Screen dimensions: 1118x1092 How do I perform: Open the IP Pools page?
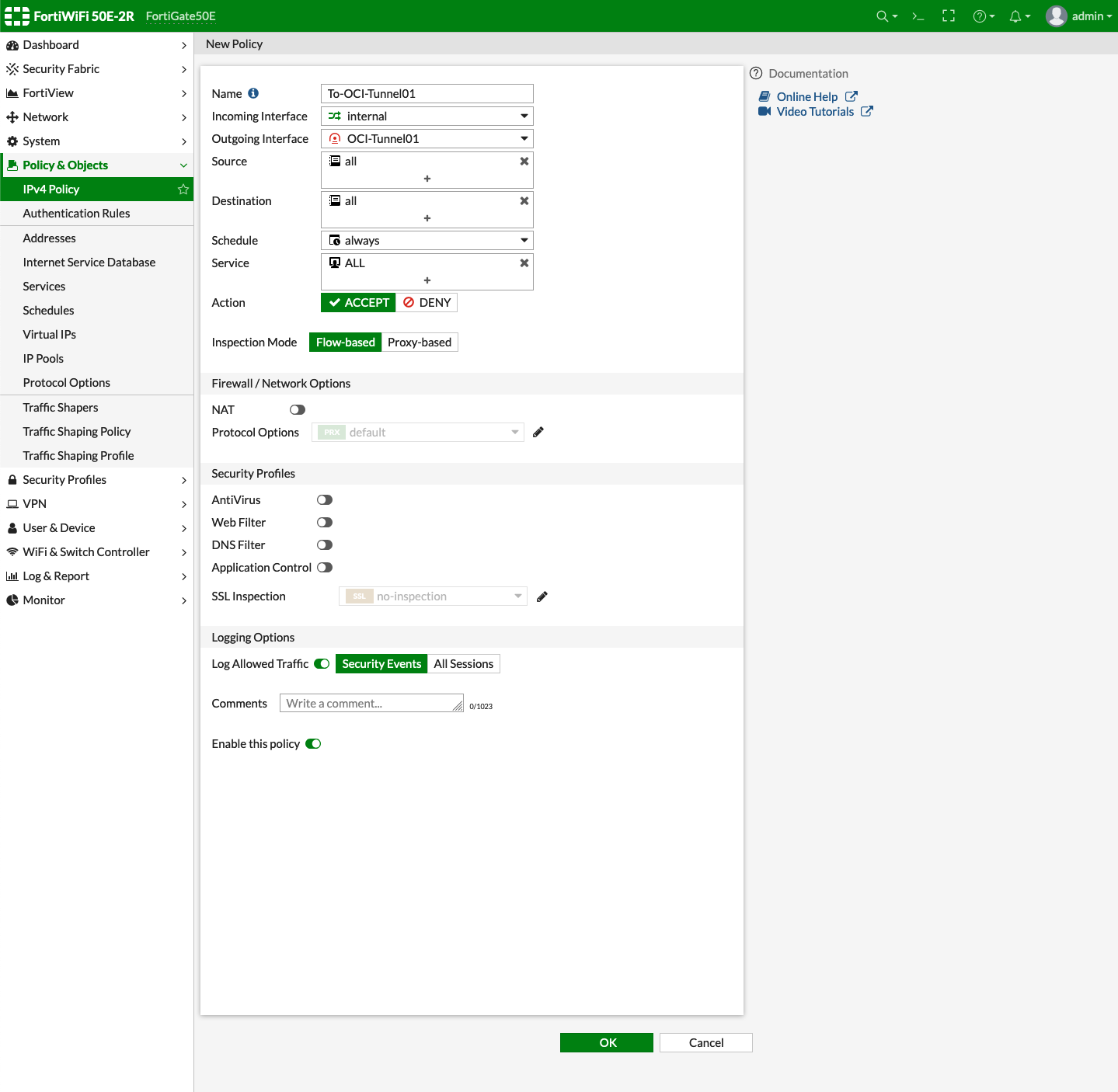click(x=96, y=359)
